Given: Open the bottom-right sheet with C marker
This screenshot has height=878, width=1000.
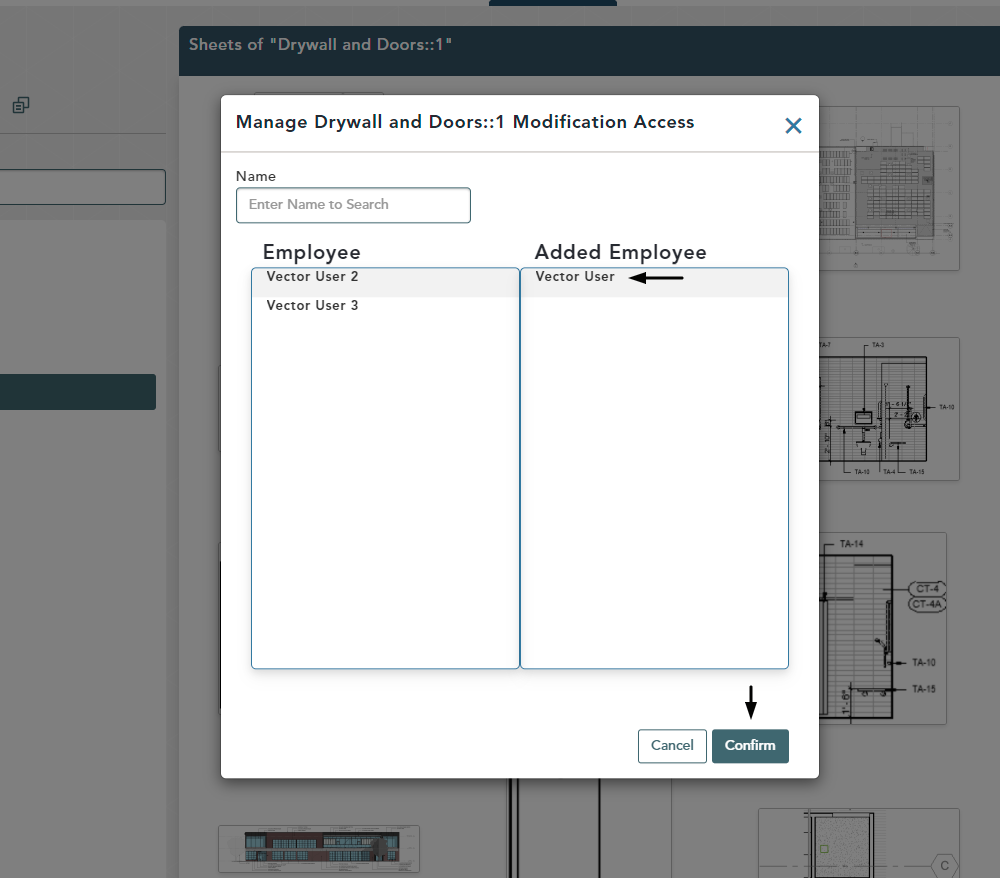Looking at the screenshot, I should tap(858, 842).
